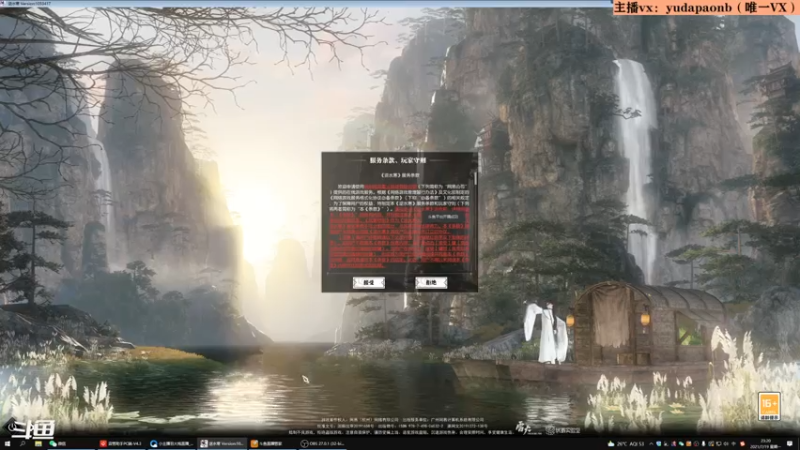Click the taskbar clock and date
Image resolution: width=800 pixels, height=450 pixels.
point(765,444)
